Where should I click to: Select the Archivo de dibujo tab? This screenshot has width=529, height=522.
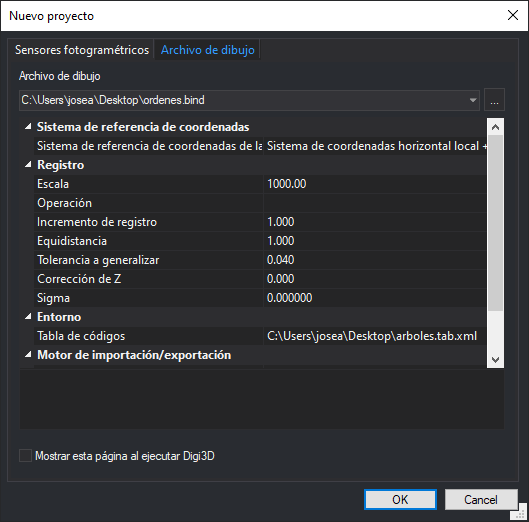(x=207, y=50)
